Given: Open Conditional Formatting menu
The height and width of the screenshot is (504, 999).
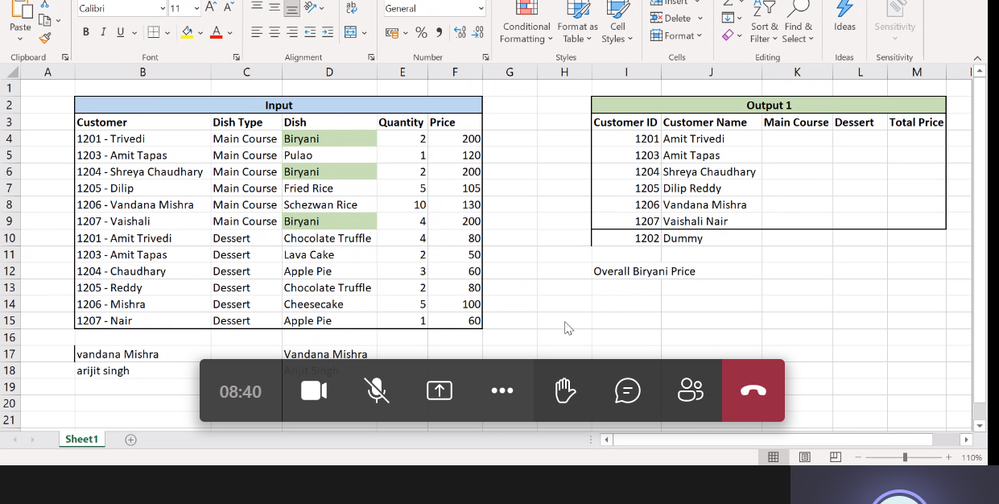Looking at the screenshot, I should pyautogui.click(x=525, y=22).
